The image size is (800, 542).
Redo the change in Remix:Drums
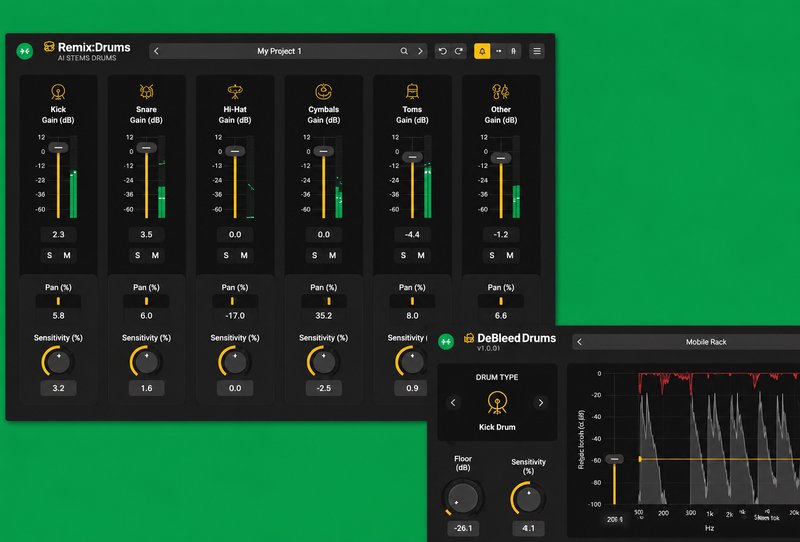pyautogui.click(x=459, y=51)
